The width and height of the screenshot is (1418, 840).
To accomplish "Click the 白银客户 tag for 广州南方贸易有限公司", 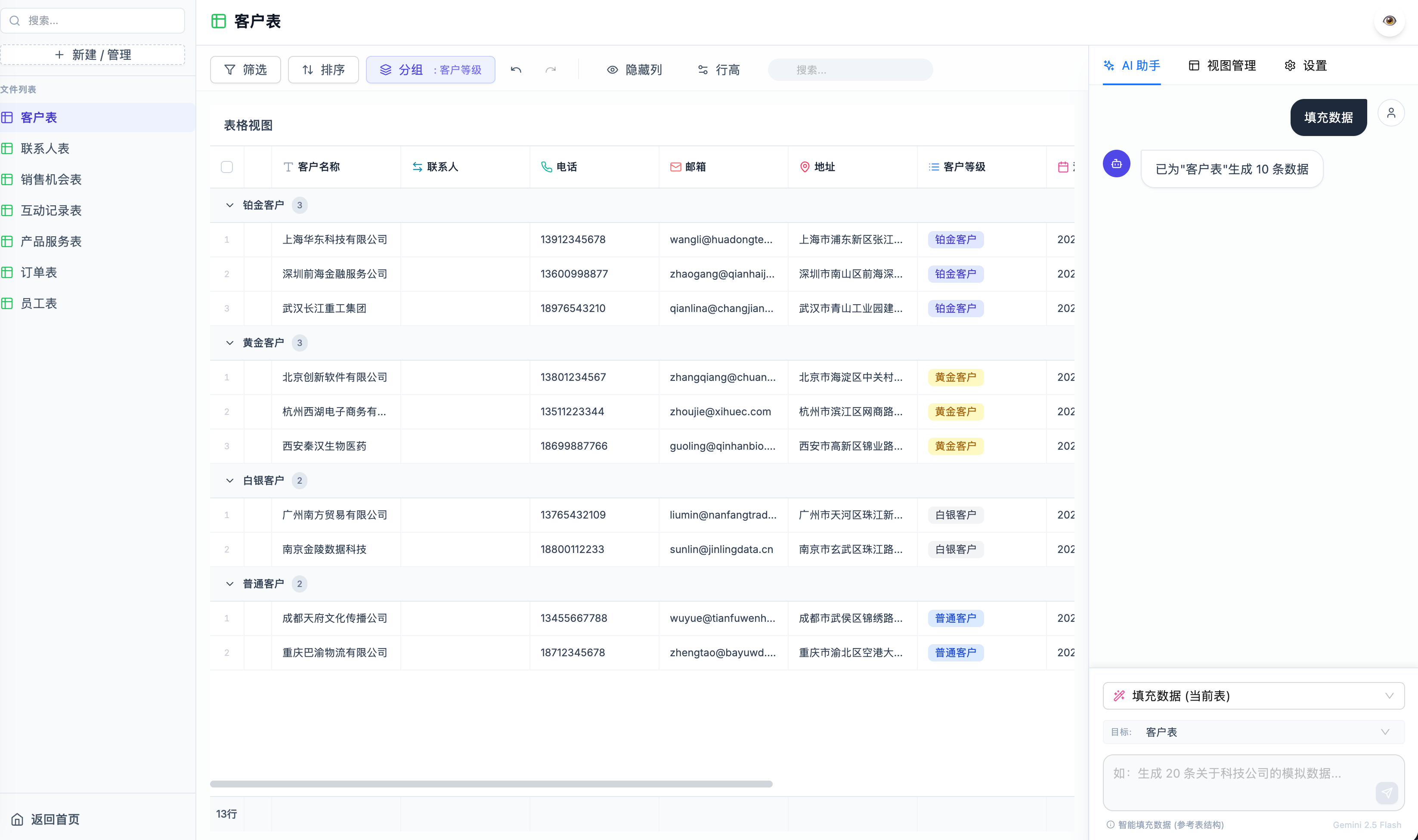I will [956, 515].
